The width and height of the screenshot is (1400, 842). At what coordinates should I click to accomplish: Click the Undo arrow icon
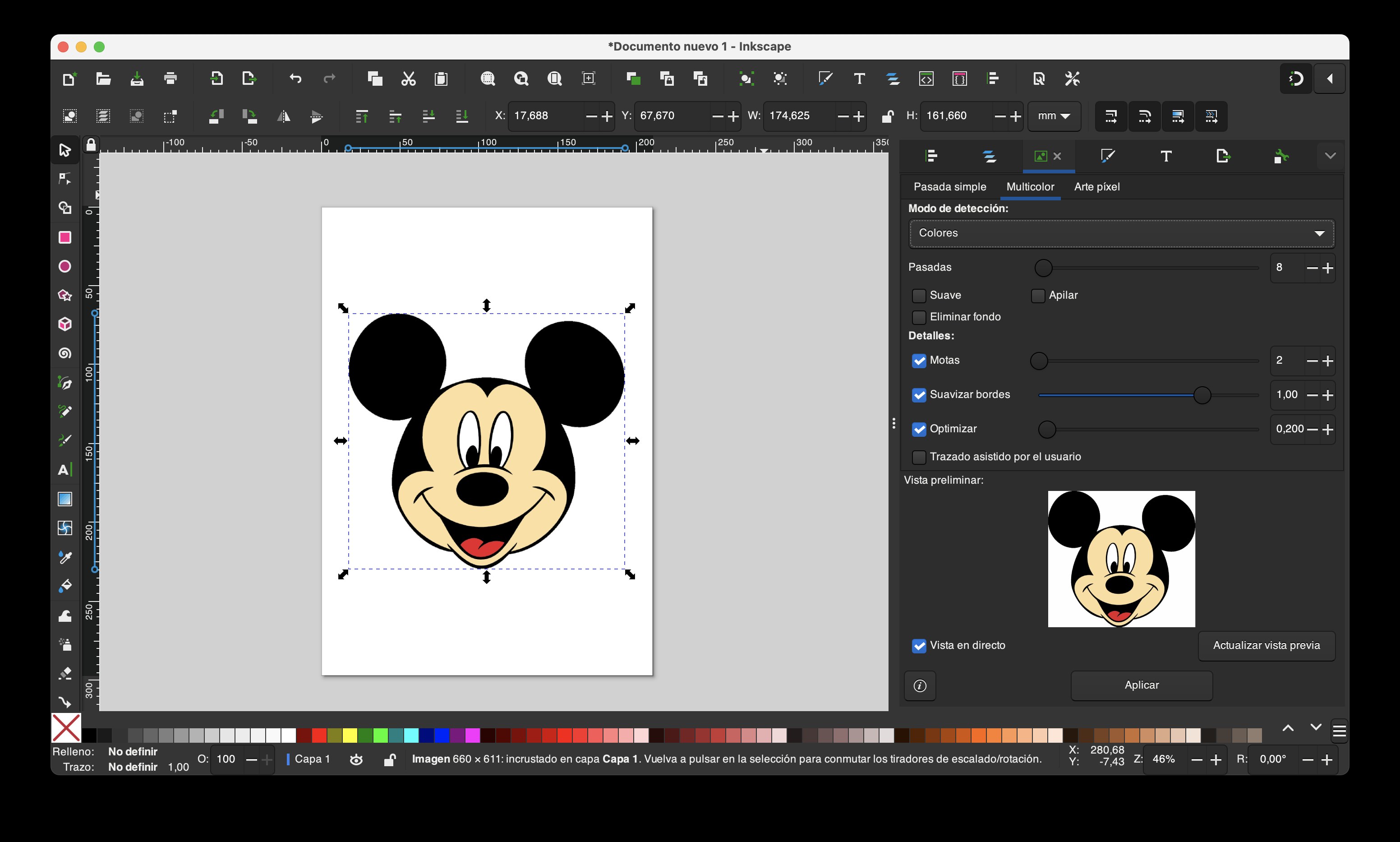point(295,79)
